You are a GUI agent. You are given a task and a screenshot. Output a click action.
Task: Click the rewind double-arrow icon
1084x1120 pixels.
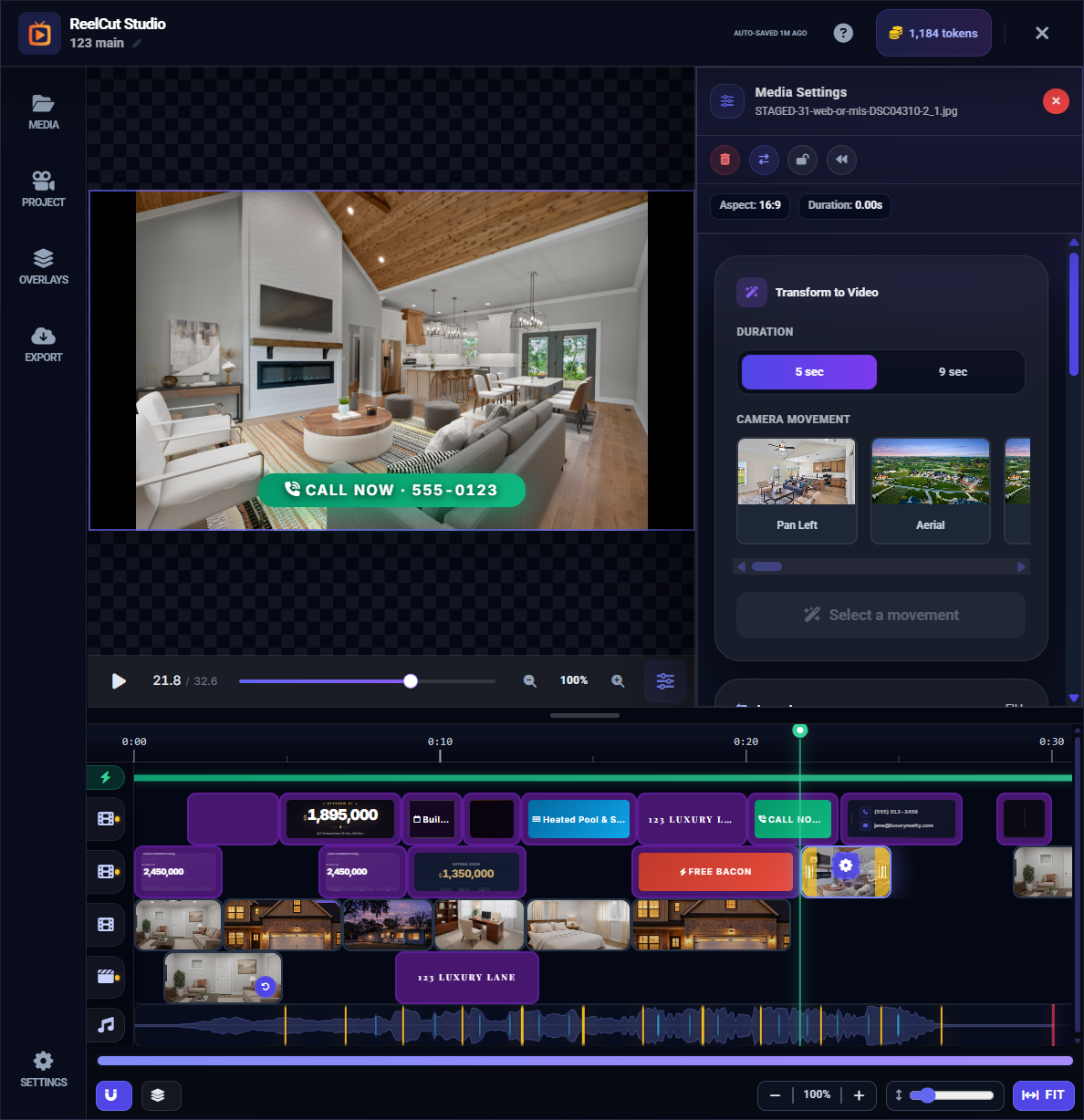pos(841,160)
